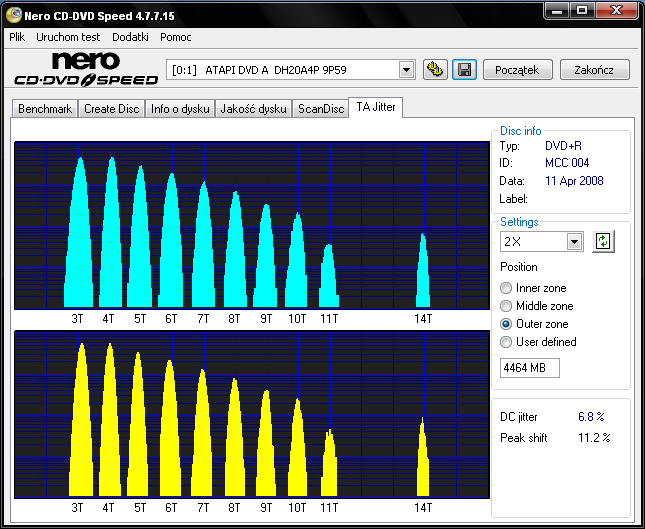
Task: Switch to the Create Disc tab
Action: (111, 109)
